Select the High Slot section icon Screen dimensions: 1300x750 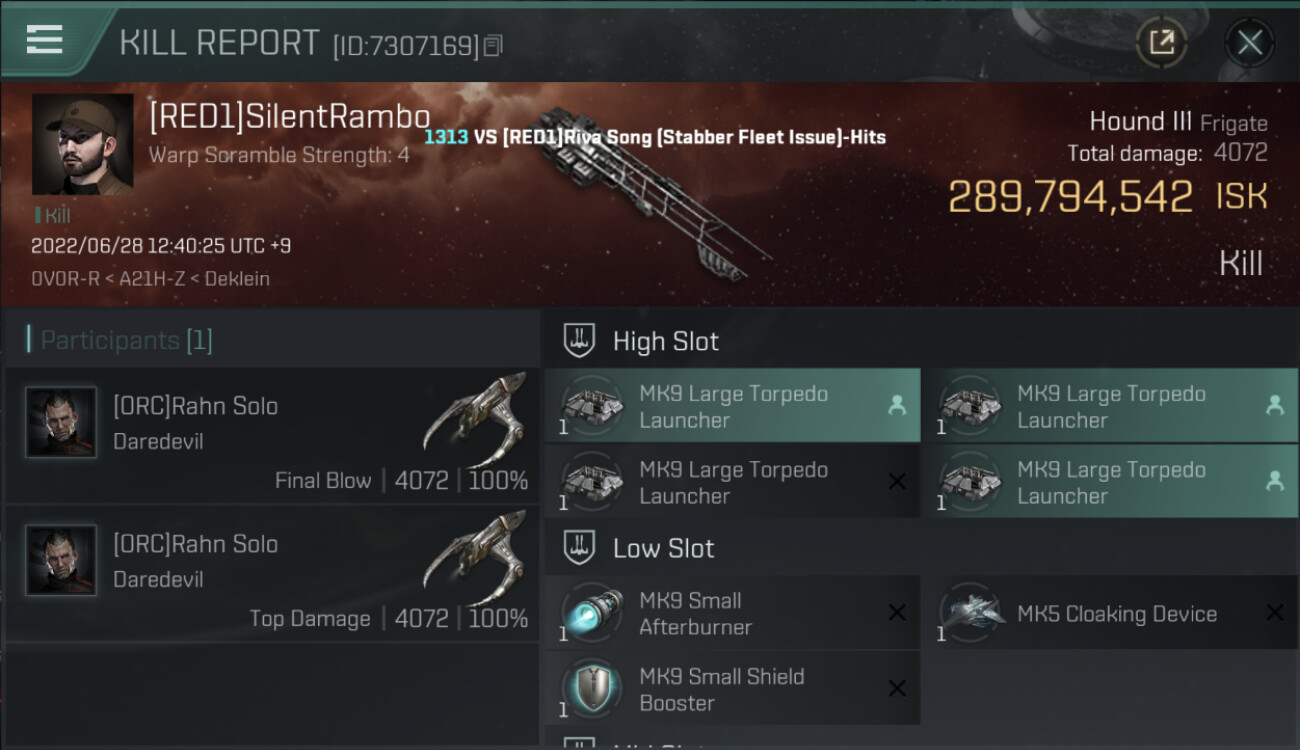pos(580,340)
